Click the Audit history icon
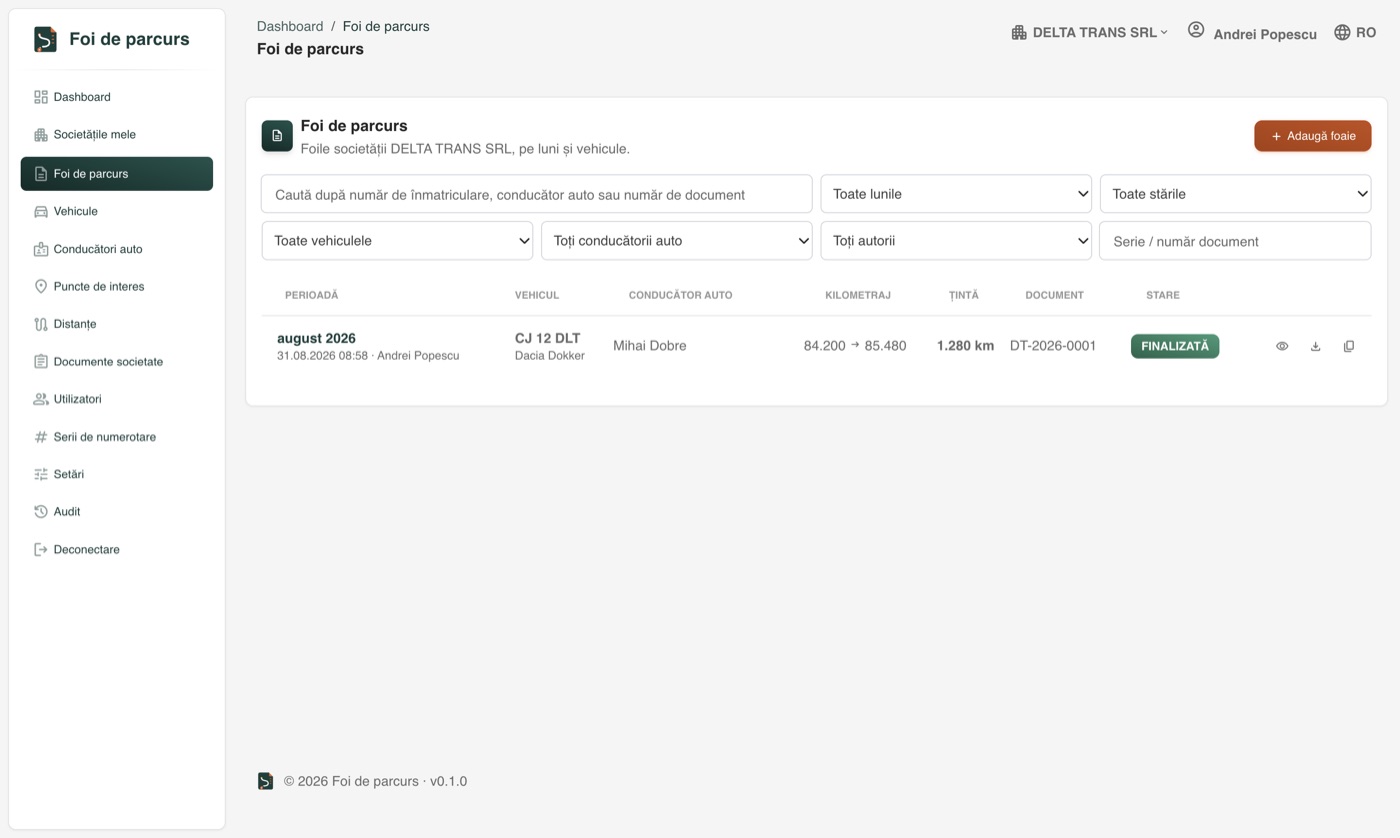This screenshot has height=838, width=1400. click(41, 511)
